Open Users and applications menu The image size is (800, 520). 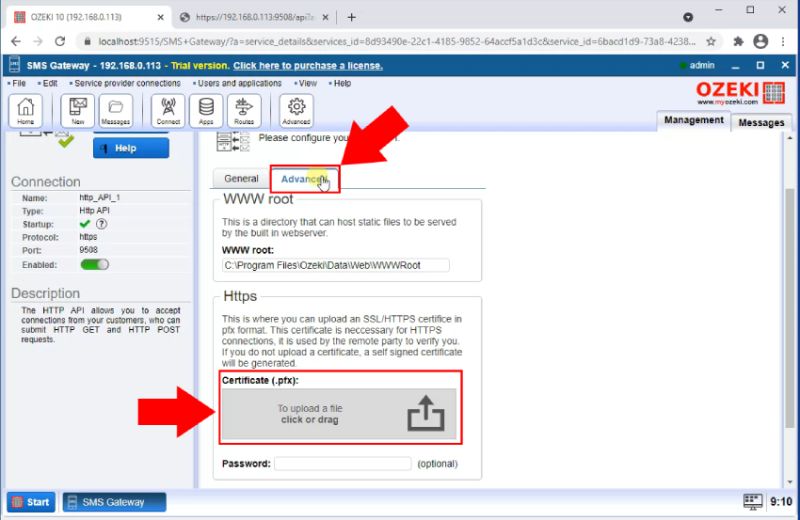tap(239, 83)
